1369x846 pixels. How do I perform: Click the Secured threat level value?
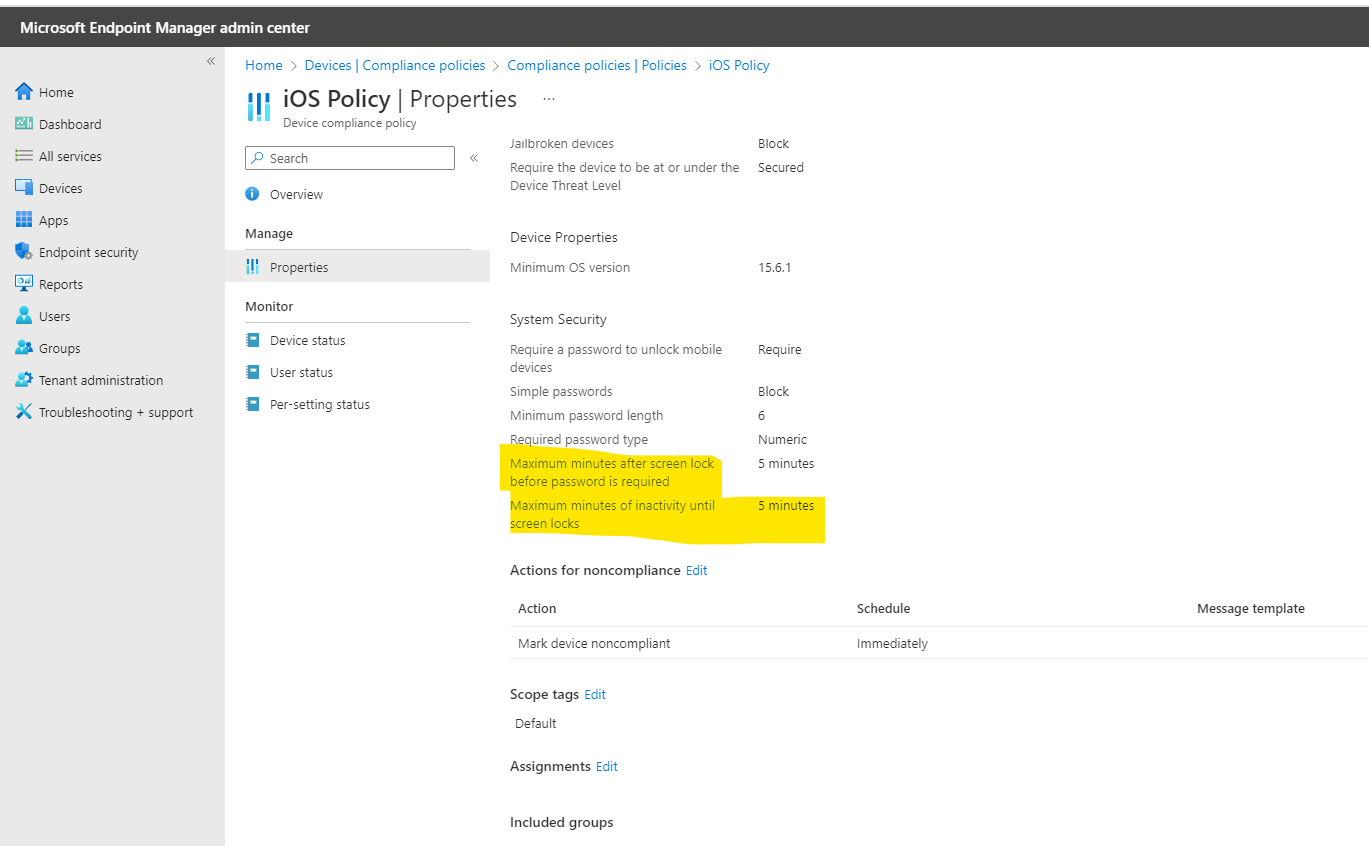[781, 167]
